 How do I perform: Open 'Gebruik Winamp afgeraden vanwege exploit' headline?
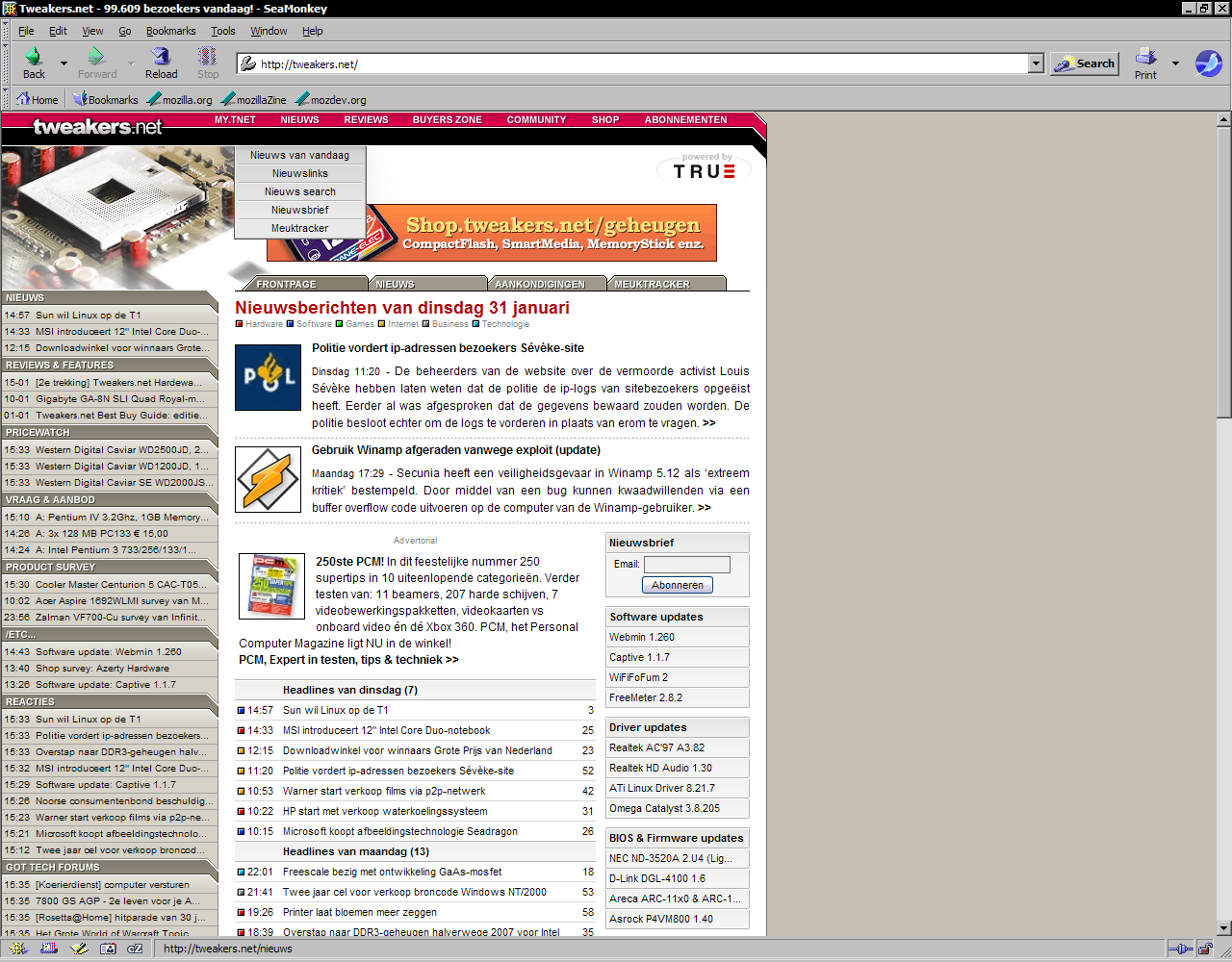[x=456, y=450]
